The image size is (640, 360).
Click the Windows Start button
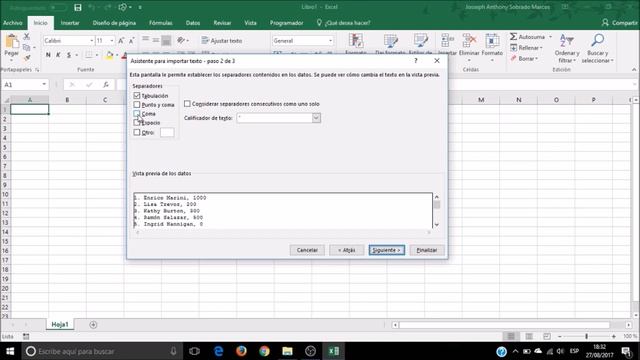point(10,351)
